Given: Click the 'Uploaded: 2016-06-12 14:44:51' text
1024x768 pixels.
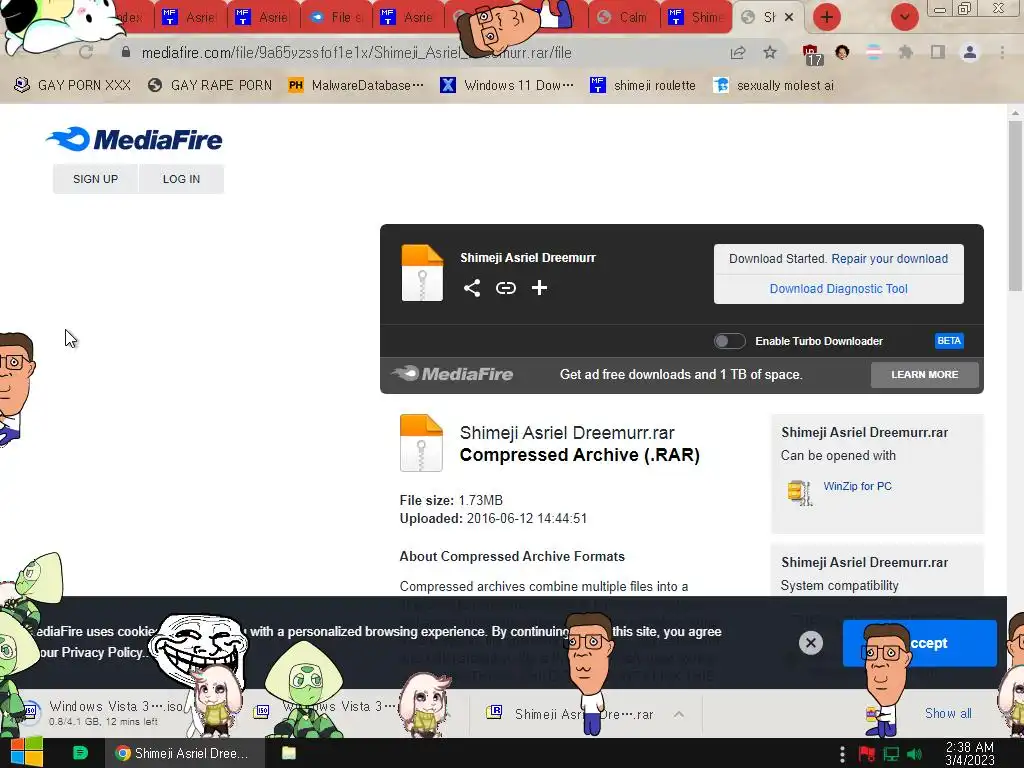Looking at the screenshot, I should [x=493, y=519].
